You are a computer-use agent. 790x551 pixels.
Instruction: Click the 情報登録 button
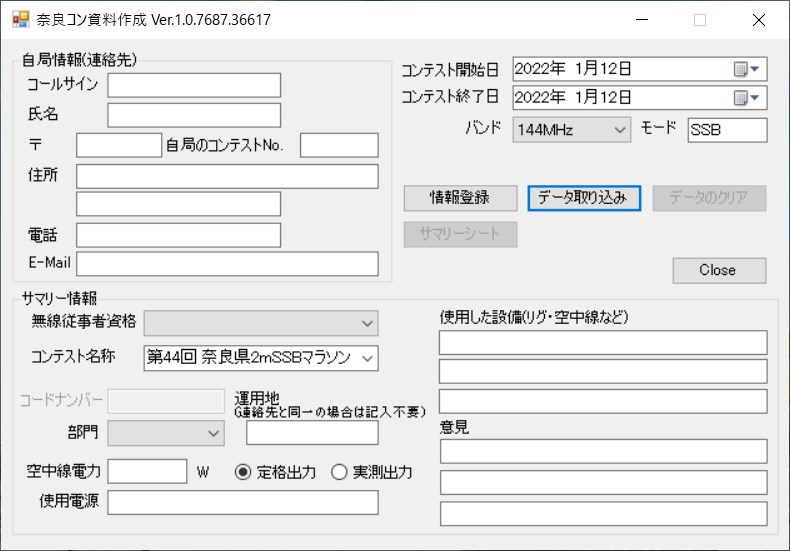(x=460, y=198)
